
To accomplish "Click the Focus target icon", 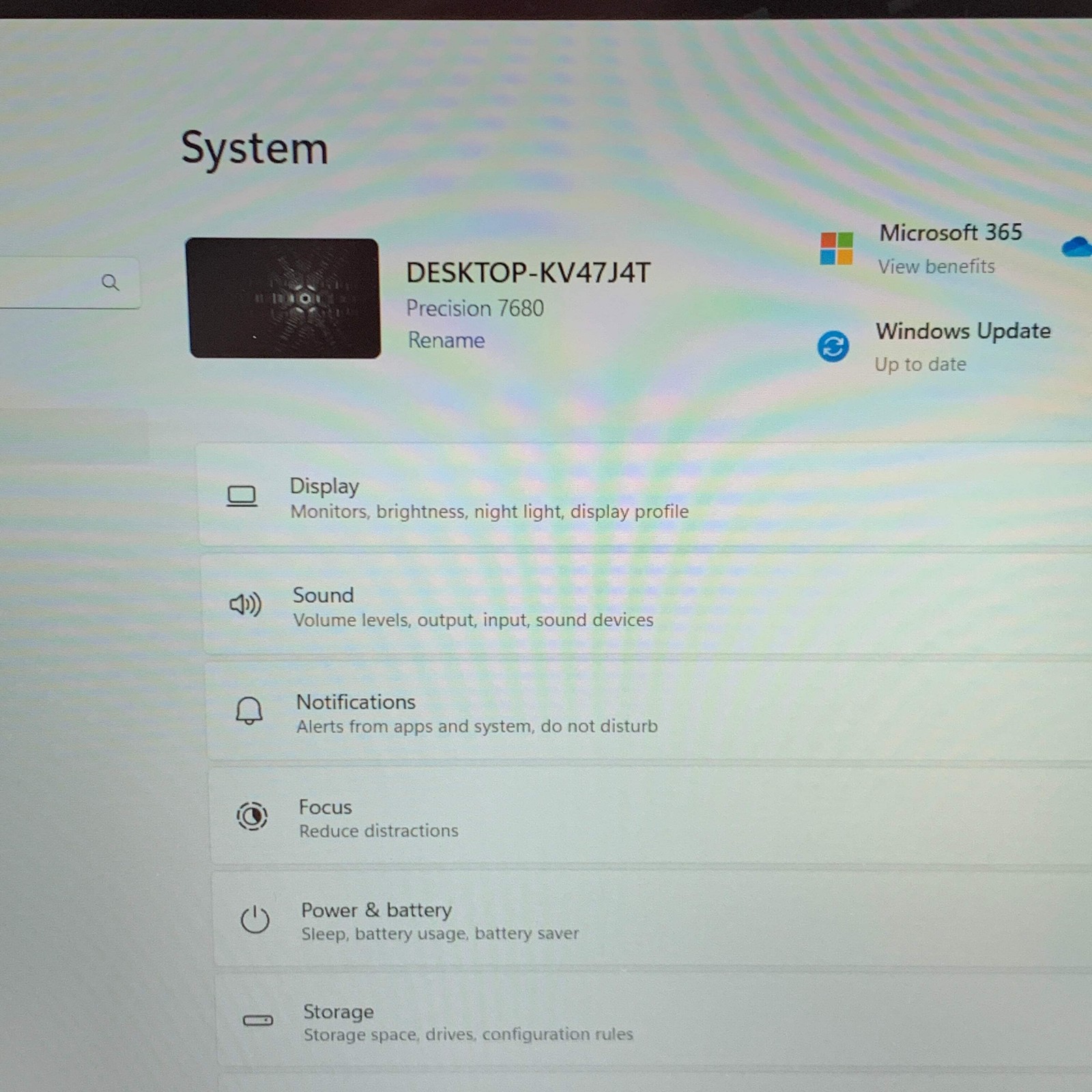I will point(252,816).
